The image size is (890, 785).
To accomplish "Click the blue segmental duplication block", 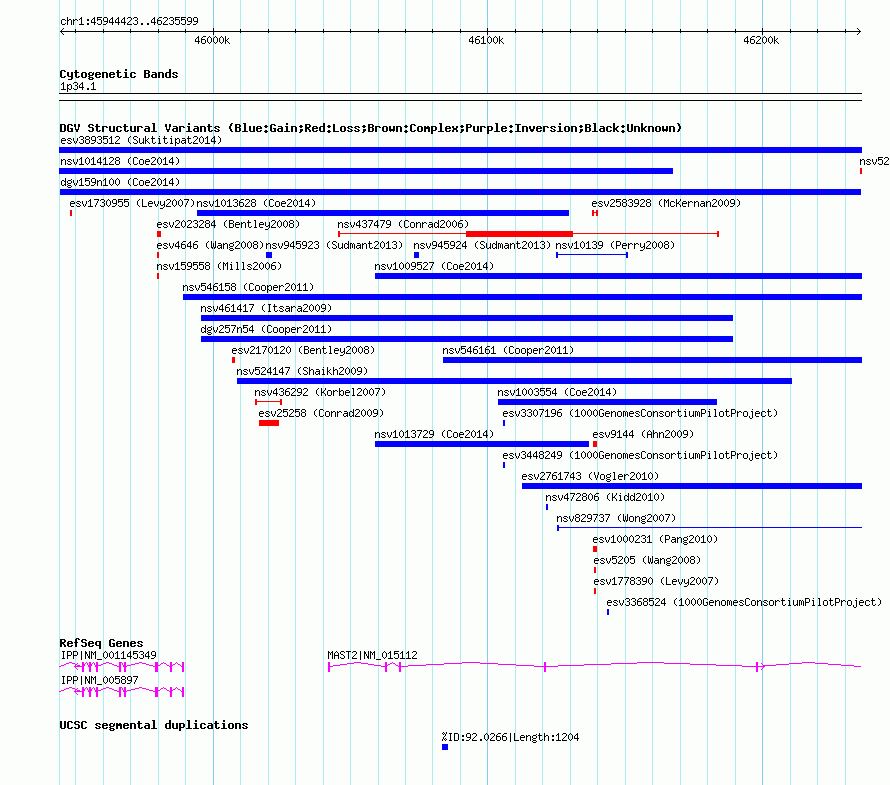I will pyautogui.click(x=445, y=747).
